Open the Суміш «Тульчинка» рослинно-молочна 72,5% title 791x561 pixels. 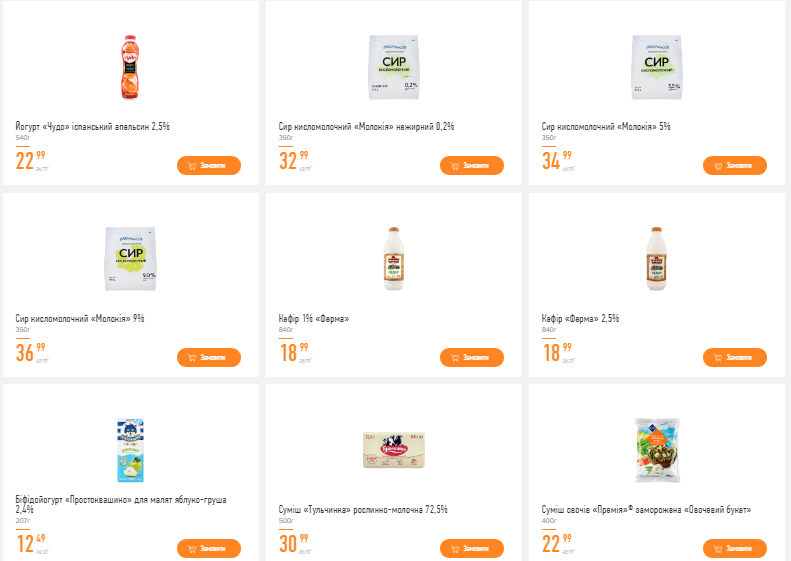point(363,510)
